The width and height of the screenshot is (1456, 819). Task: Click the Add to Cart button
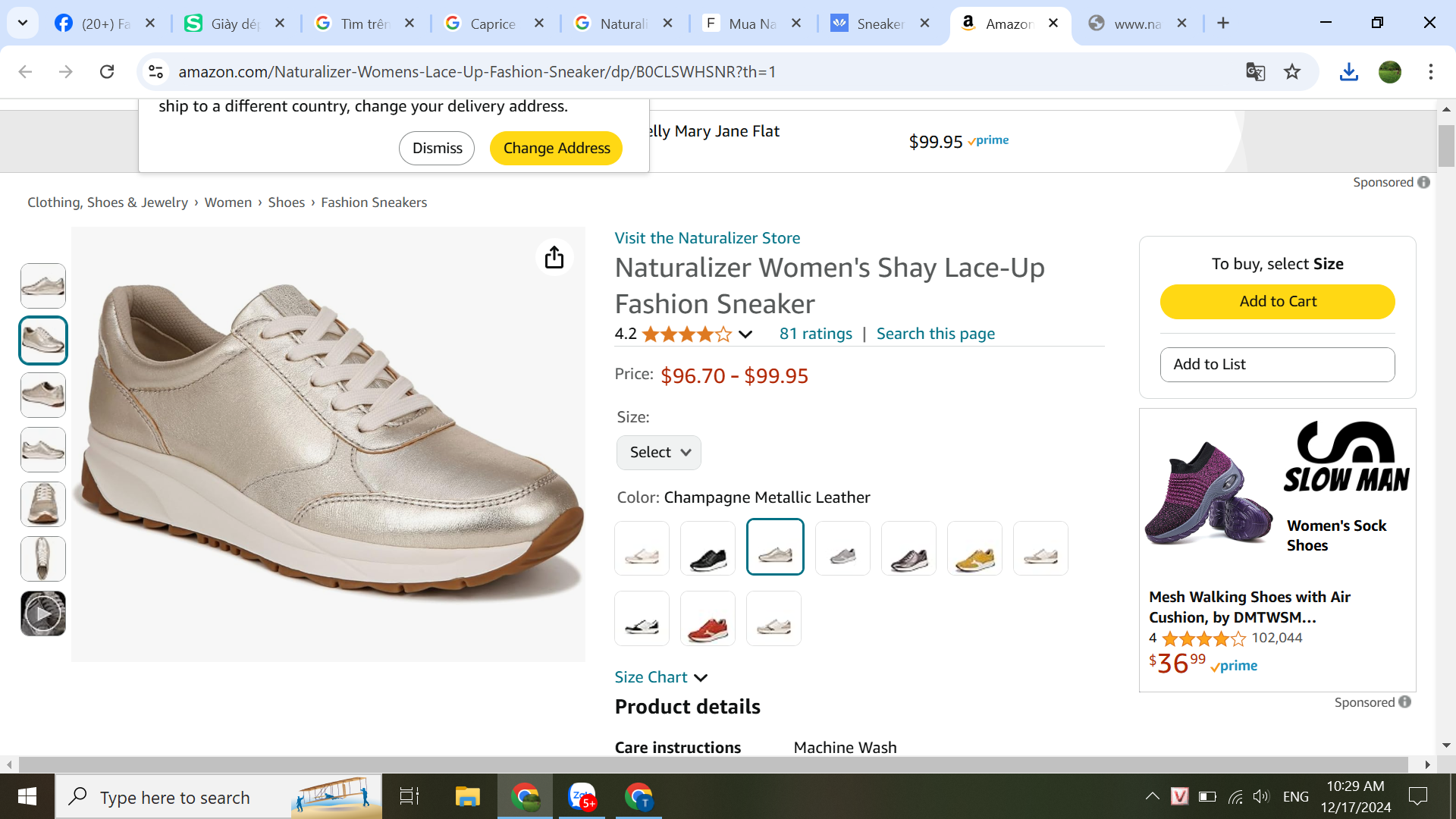click(1277, 302)
